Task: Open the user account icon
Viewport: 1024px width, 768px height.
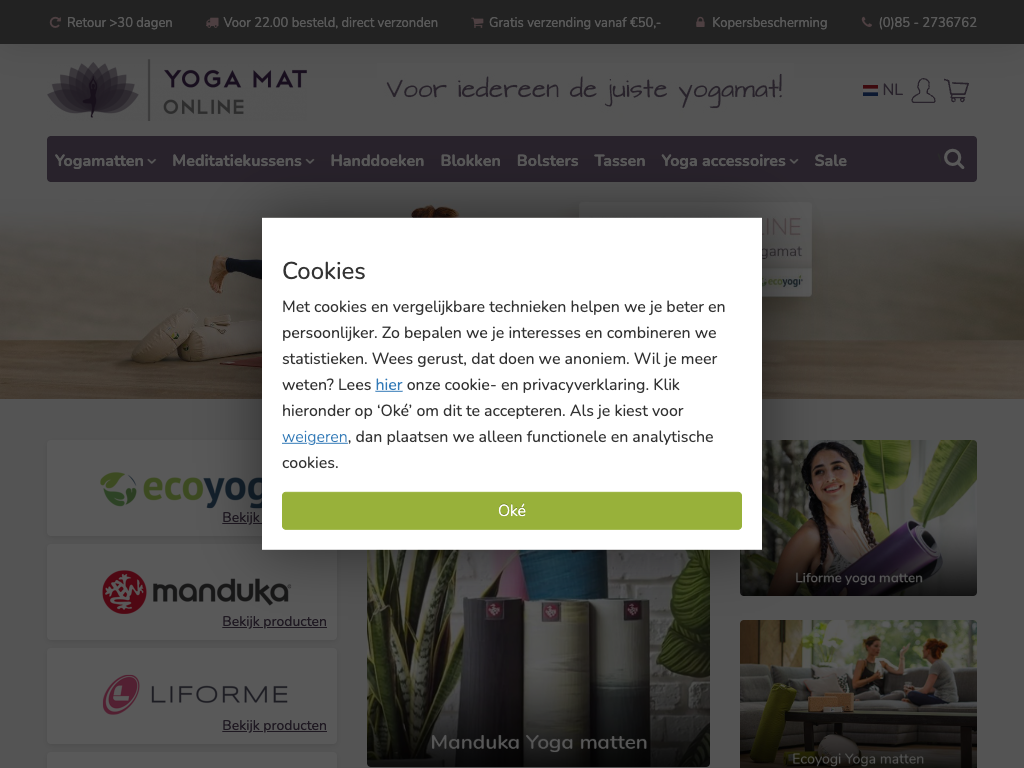Action: coord(923,90)
